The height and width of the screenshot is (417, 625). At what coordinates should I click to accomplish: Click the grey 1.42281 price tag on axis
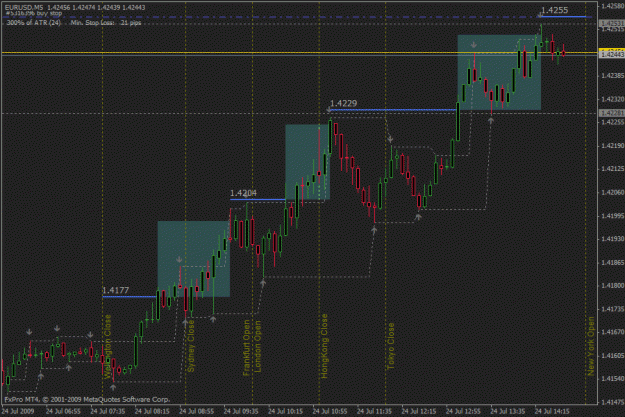[612, 113]
